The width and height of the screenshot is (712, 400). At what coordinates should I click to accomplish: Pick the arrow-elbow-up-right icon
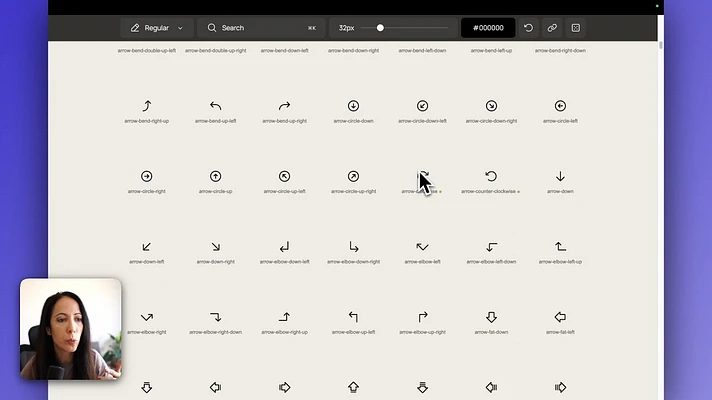click(x=422, y=317)
